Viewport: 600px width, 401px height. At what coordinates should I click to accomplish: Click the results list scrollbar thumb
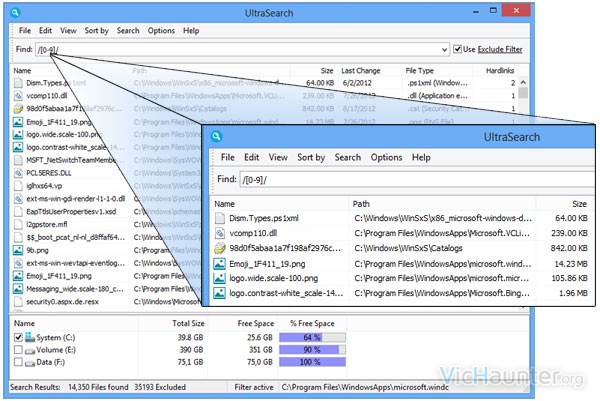pos(523,92)
